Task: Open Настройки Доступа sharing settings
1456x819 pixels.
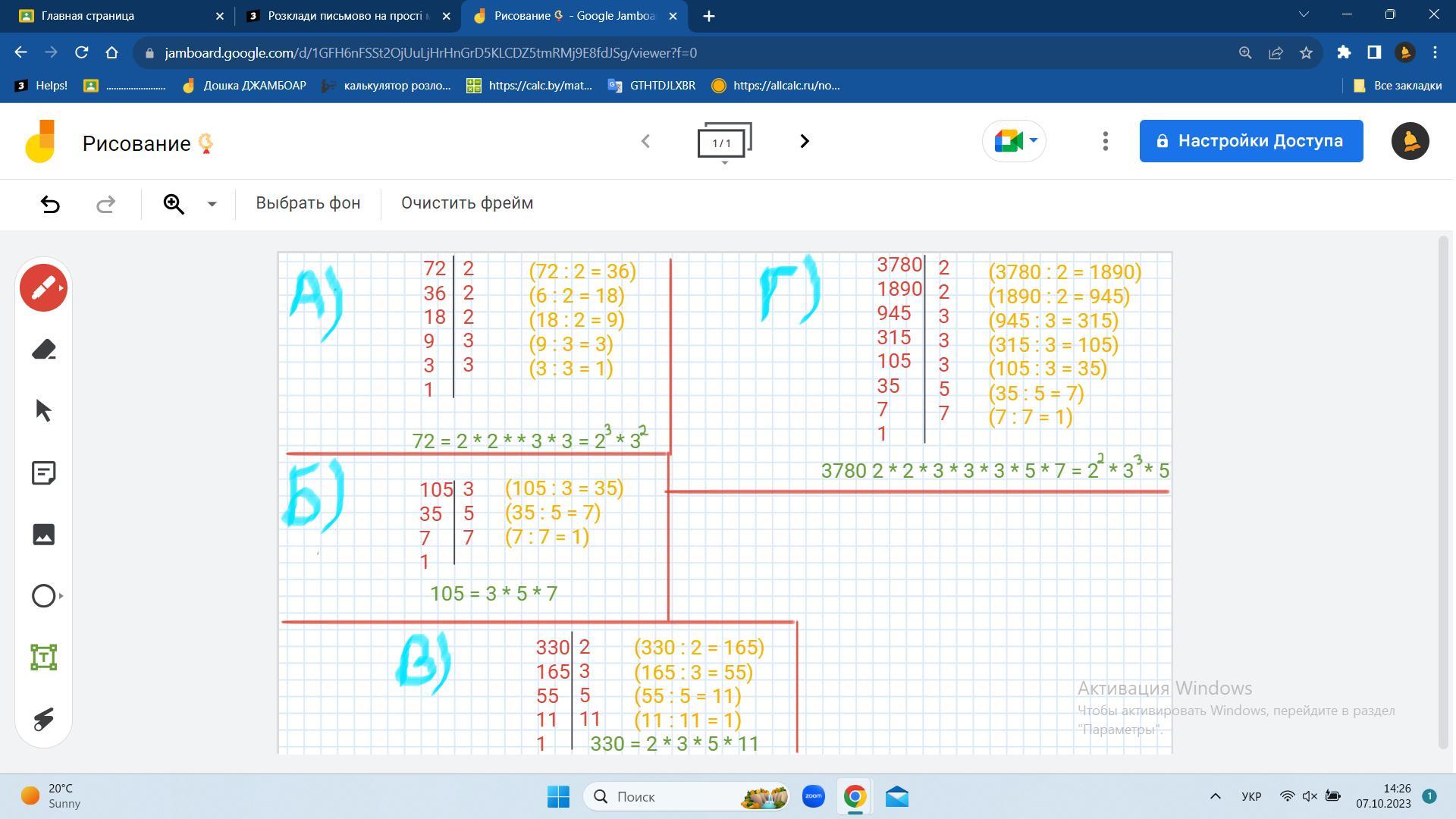Action: [x=1250, y=141]
